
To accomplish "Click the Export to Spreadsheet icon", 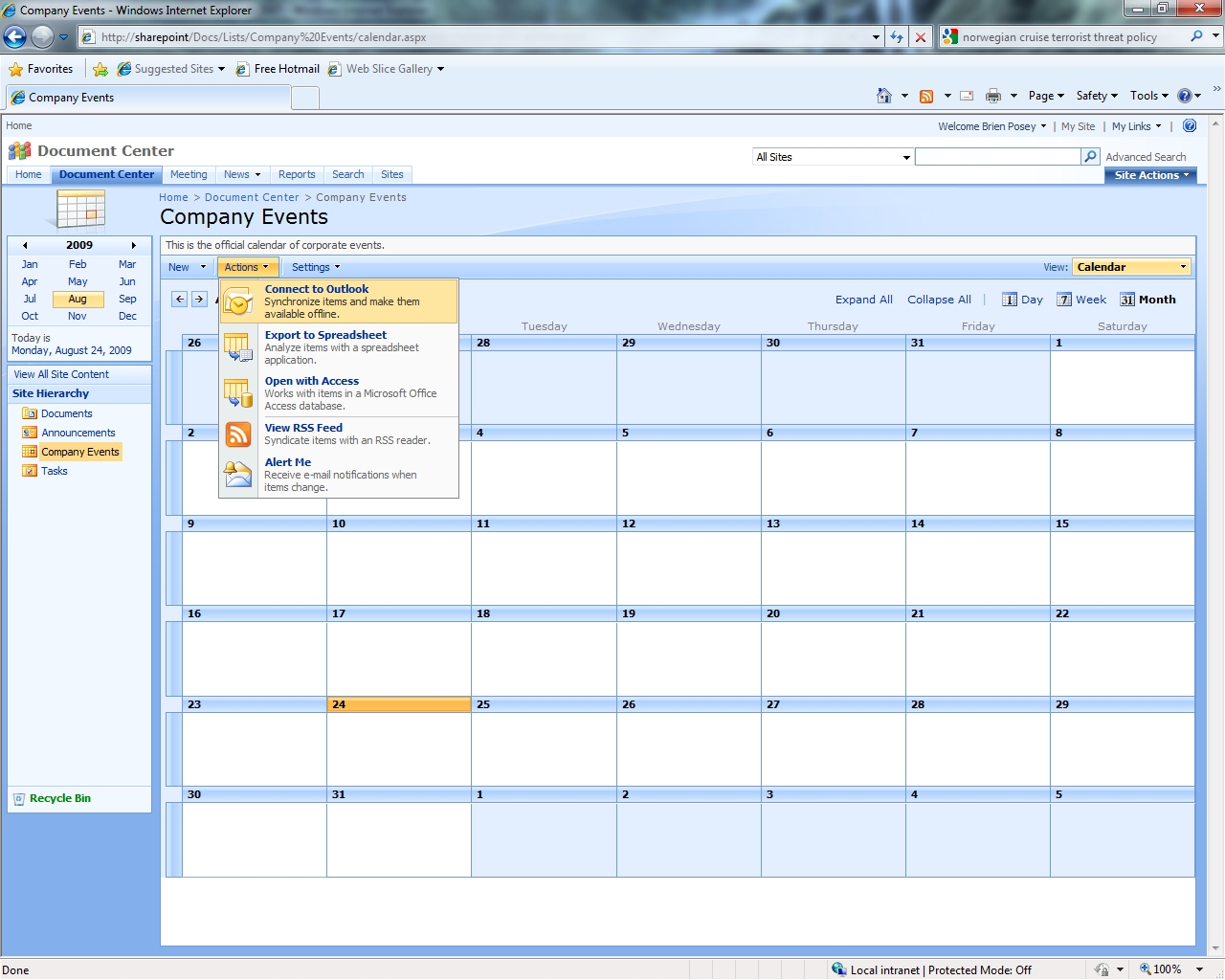I will coord(238,346).
